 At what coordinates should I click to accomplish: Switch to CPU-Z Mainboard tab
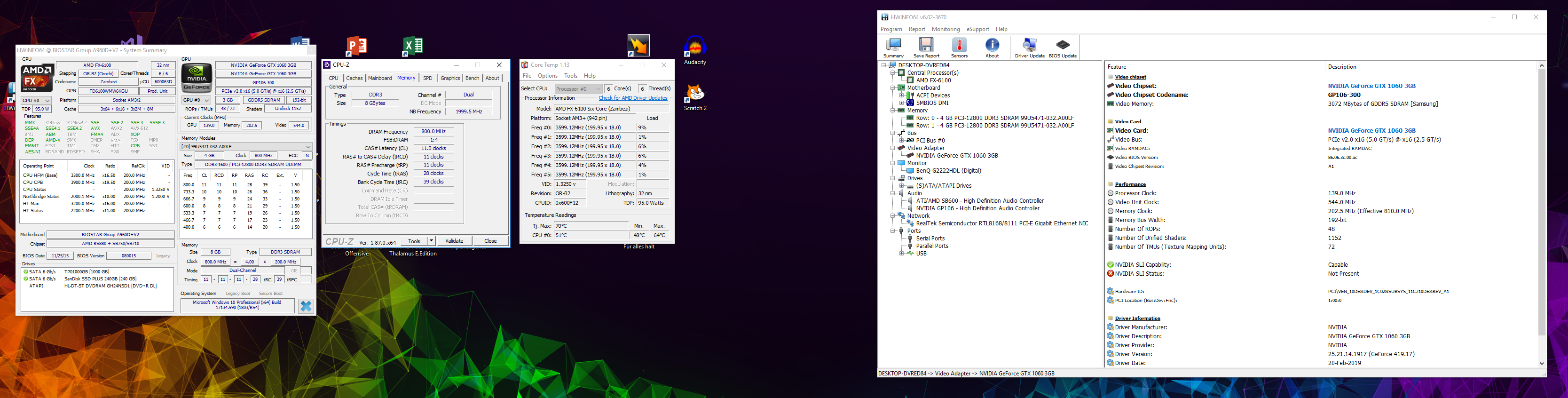(380, 78)
